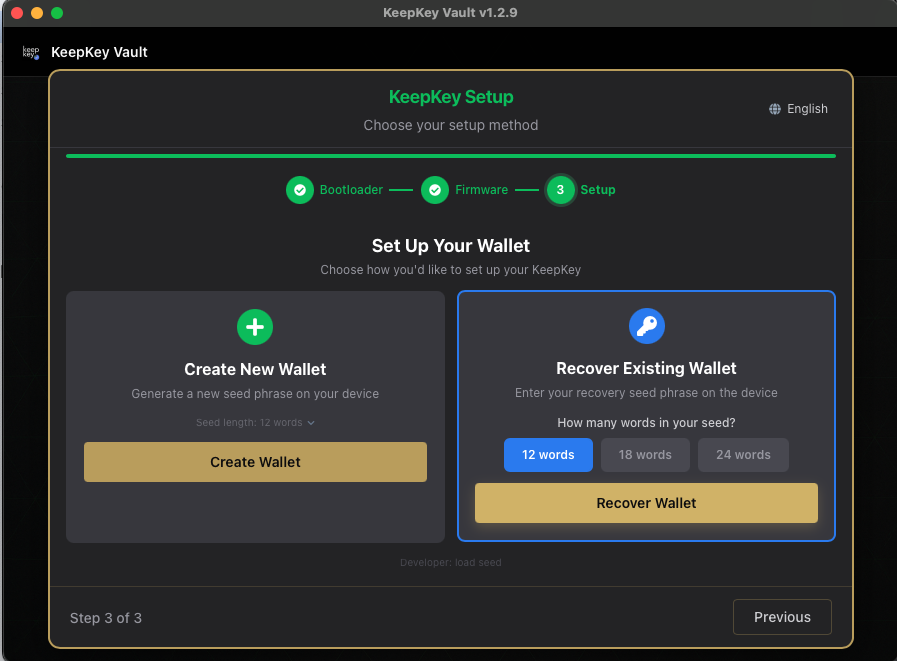Screen dimensions: 897x661
Task: Click the Developer: load seed link
Action: [x=450, y=562]
